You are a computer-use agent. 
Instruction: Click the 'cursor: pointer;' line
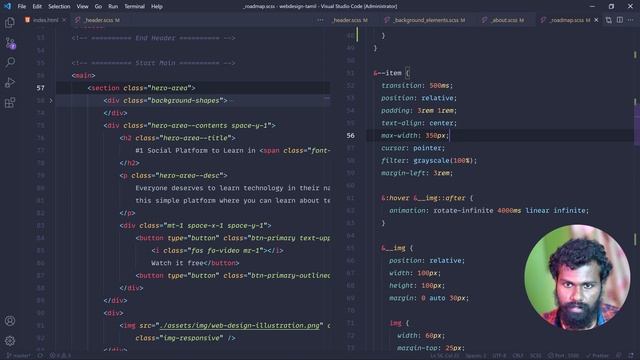(x=413, y=148)
